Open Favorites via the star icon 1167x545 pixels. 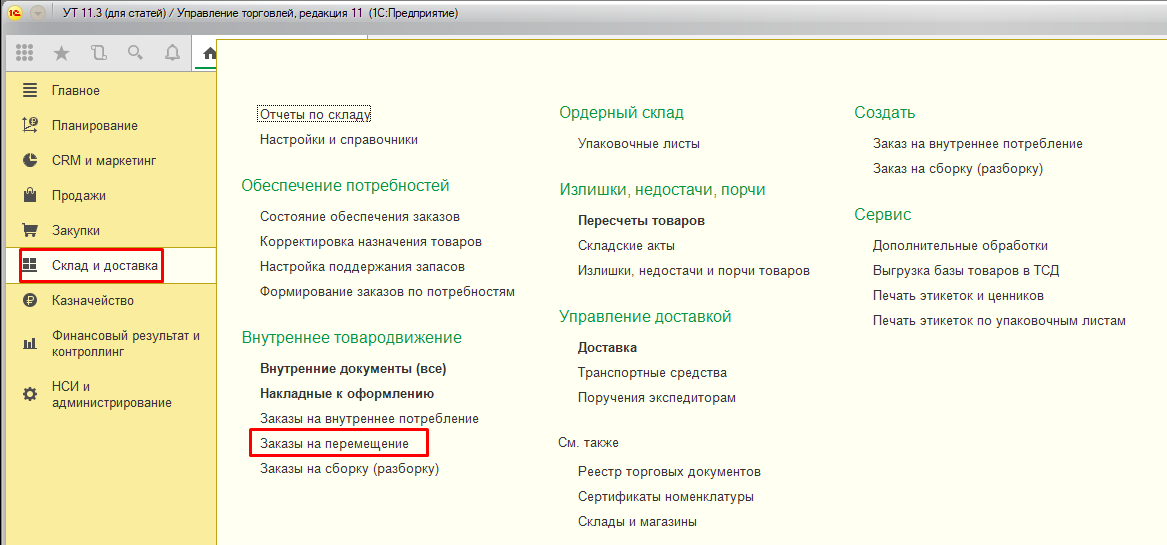pos(61,53)
